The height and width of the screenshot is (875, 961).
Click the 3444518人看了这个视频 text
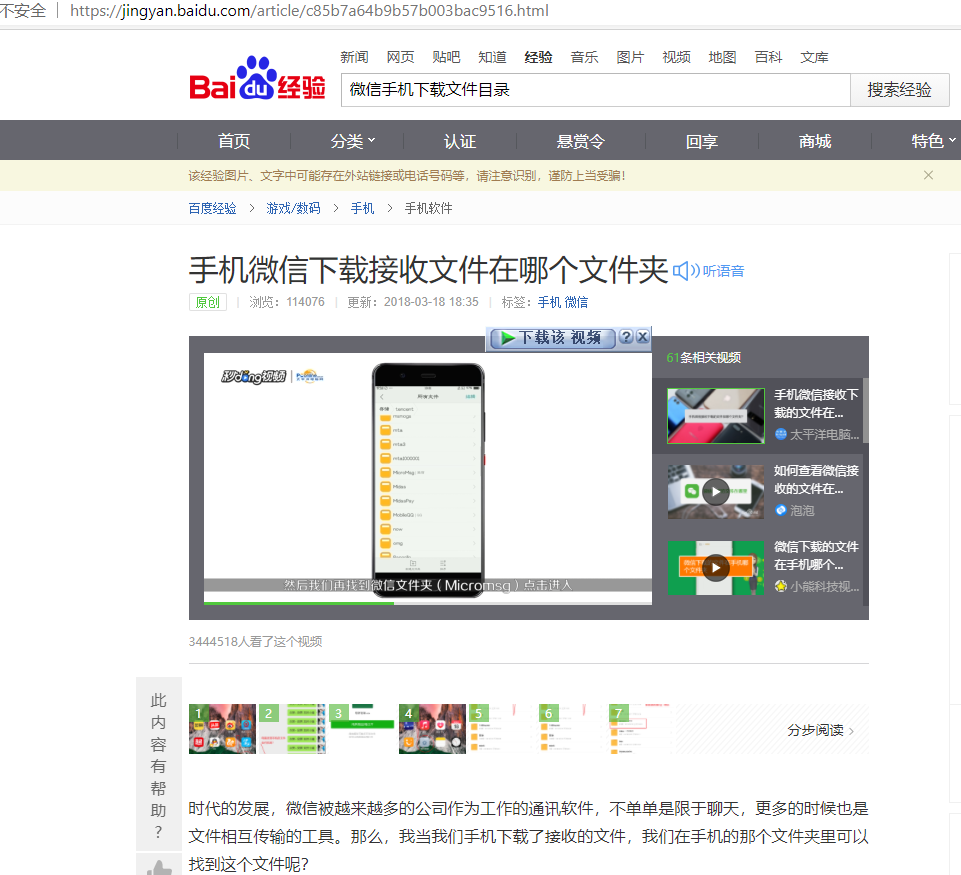pyautogui.click(x=256, y=642)
